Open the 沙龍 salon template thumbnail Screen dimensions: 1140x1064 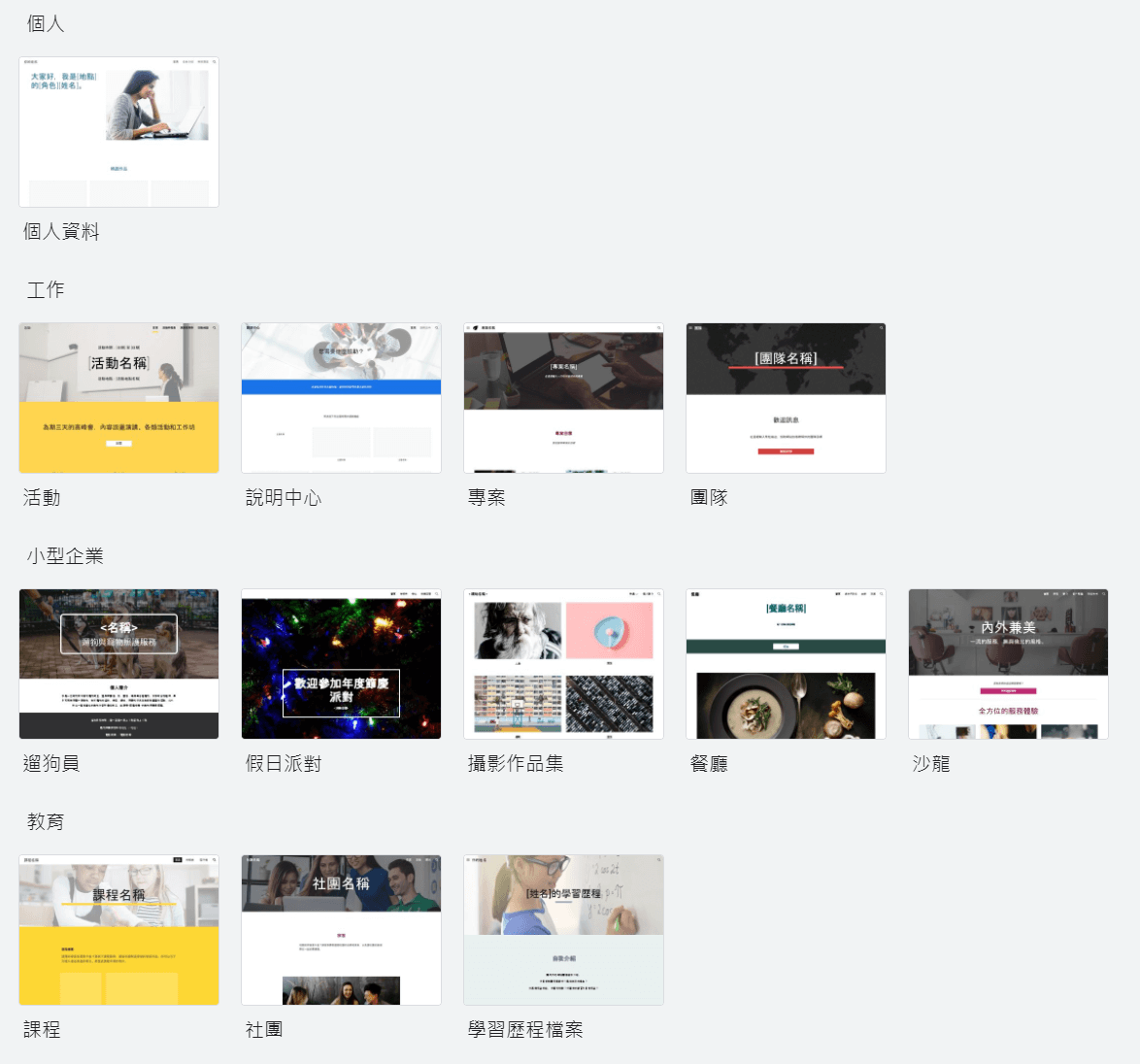pyautogui.click(x=1008, y=664)
